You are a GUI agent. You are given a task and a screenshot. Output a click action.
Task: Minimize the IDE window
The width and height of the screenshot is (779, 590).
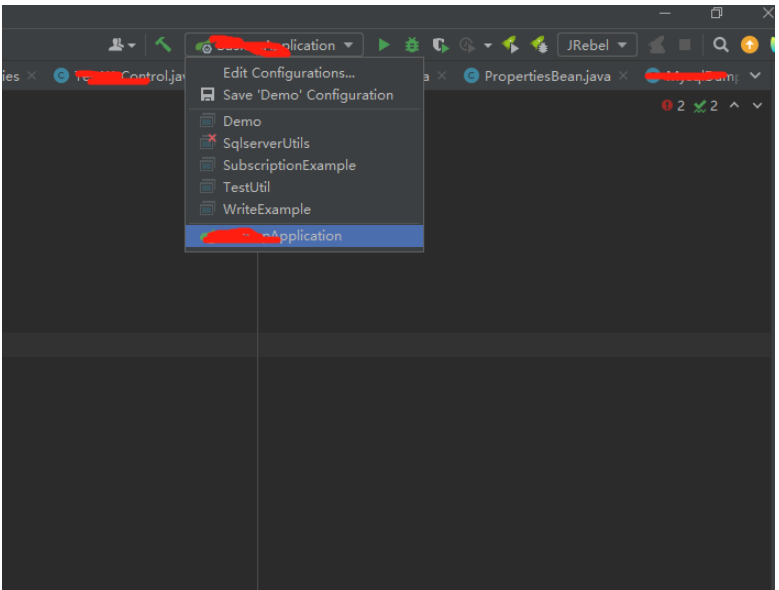[x=665, y=13]
